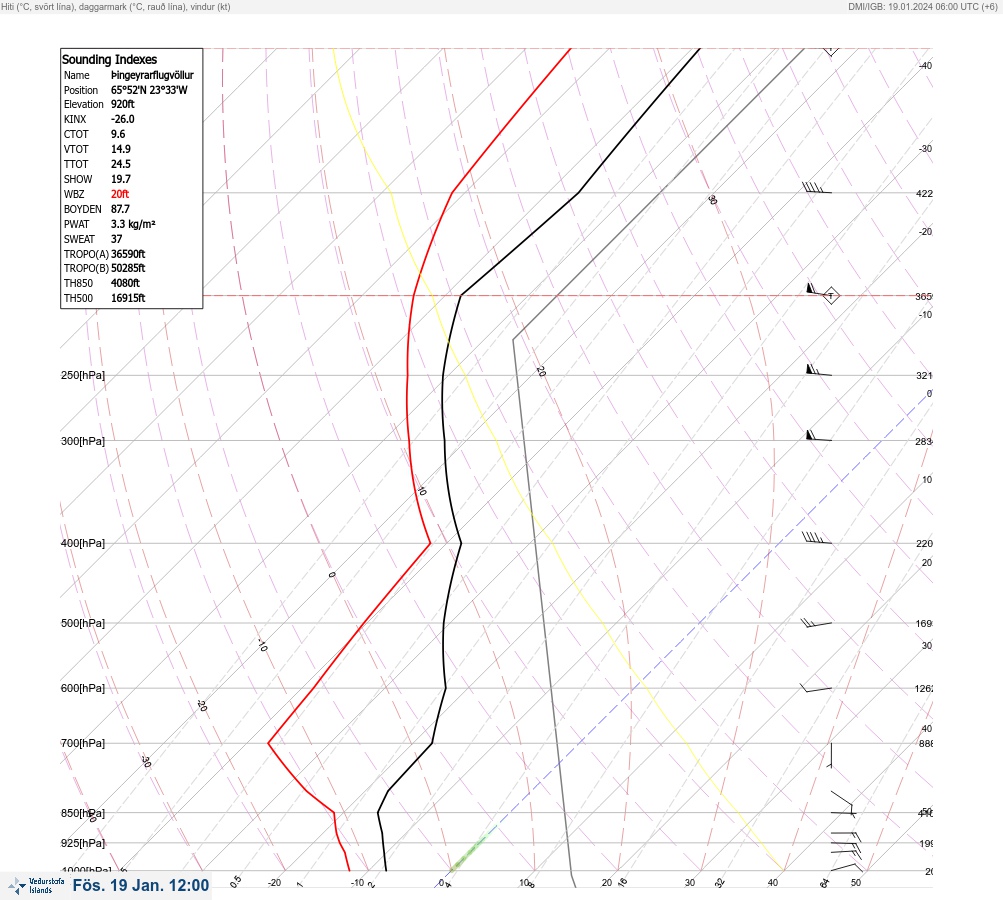Select KINX value -26.0
The image size is (1003, 900).
pos(123,119)
